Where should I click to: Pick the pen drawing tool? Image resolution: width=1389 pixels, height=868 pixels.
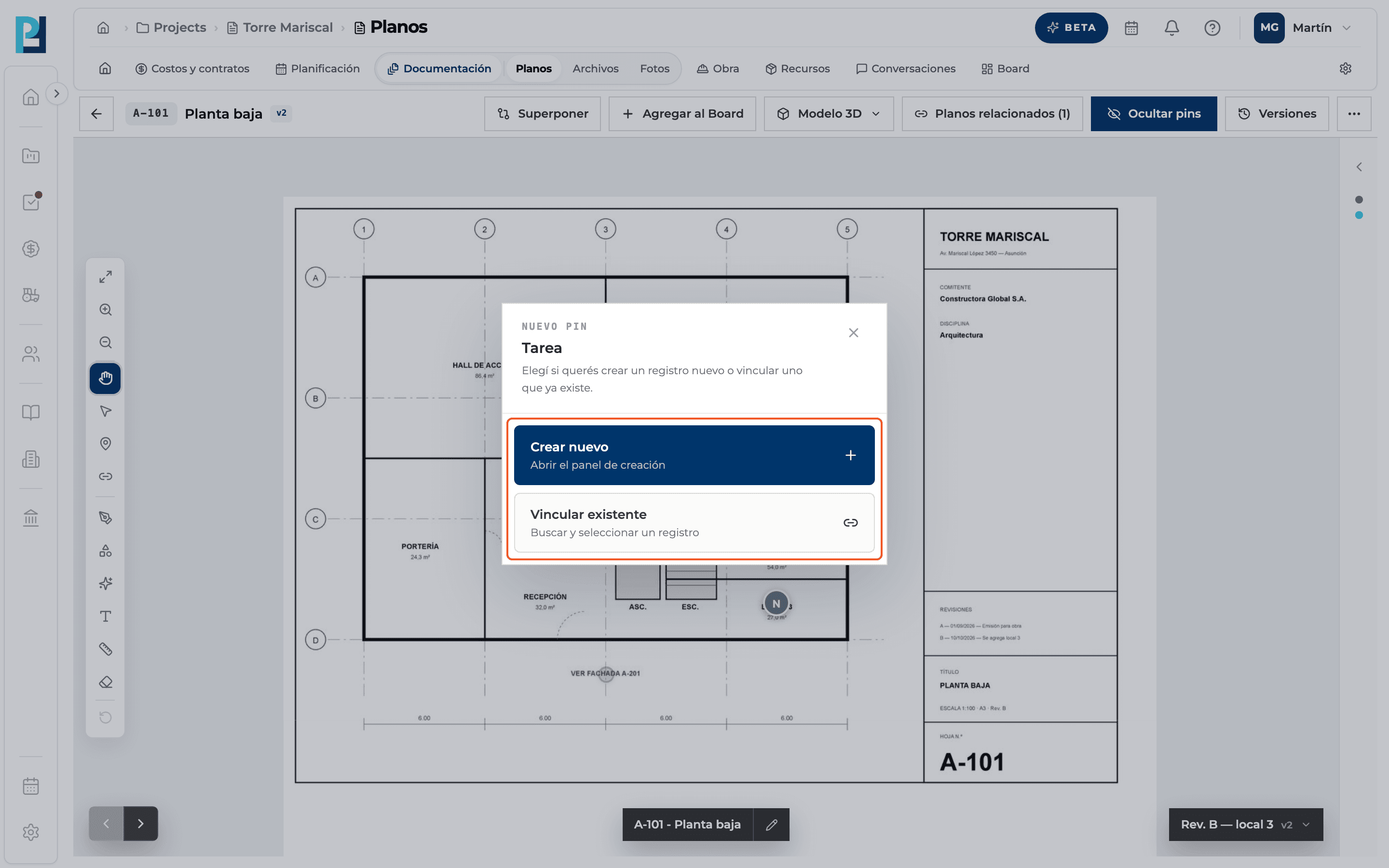105,518
